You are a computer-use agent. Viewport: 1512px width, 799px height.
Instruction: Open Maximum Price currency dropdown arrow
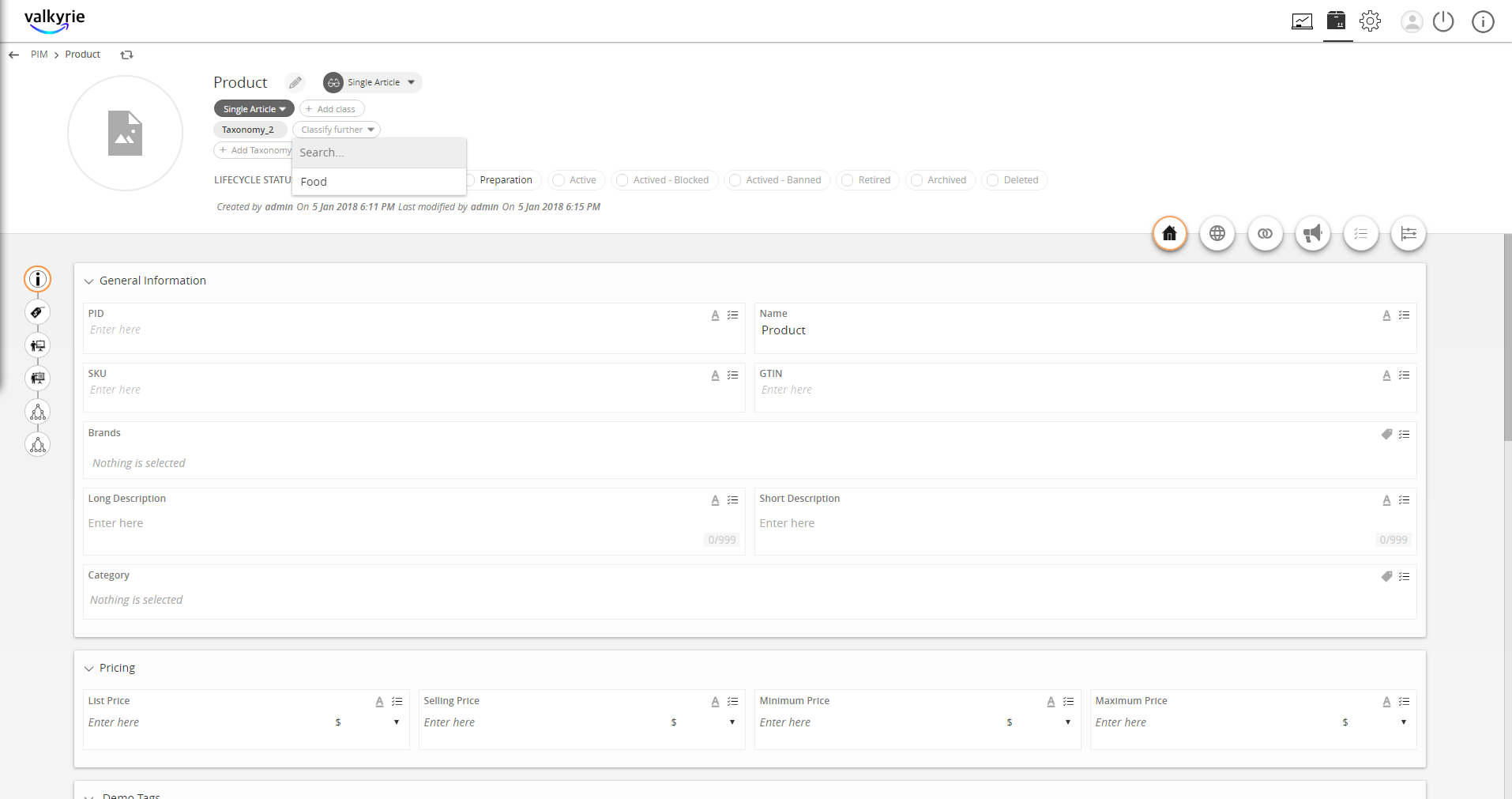[x=1404, y=722]
